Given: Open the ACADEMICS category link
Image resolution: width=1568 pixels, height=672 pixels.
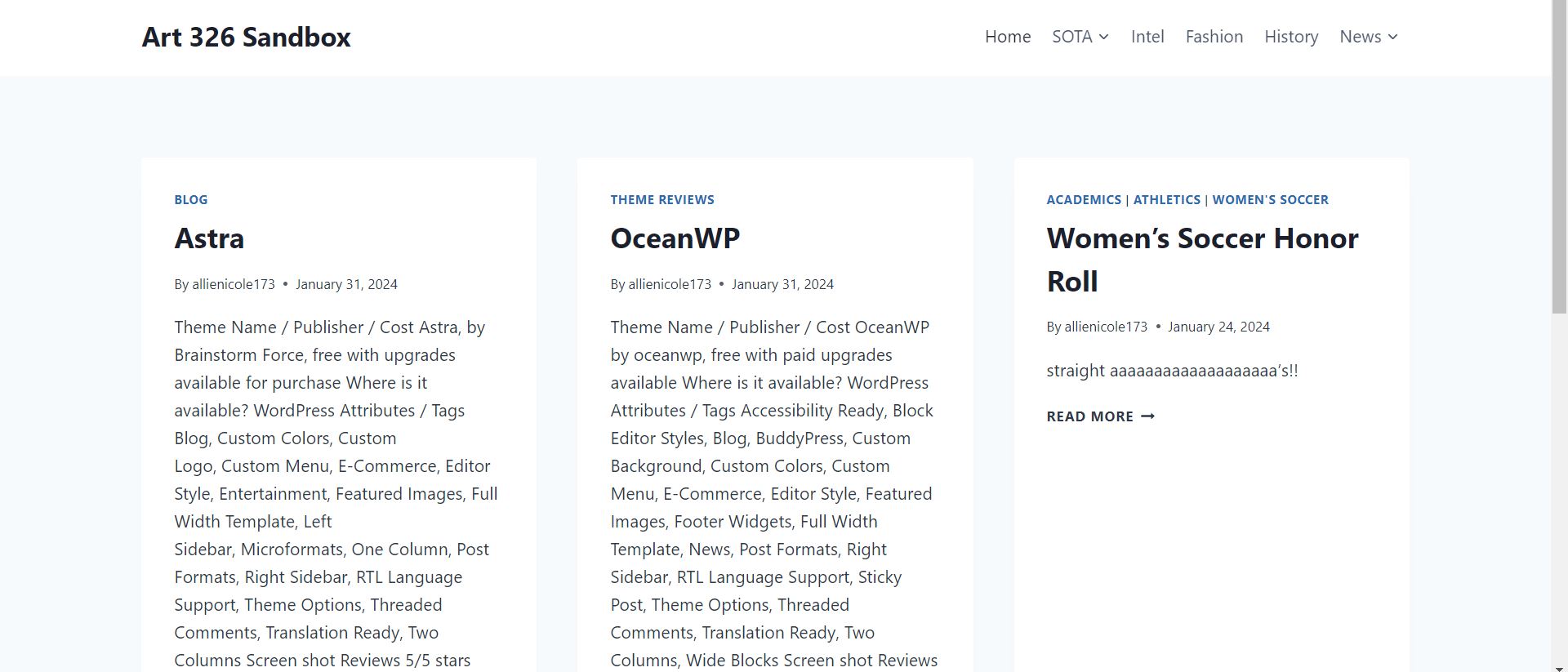Looking at the screenshot, I should (1083, 199).
